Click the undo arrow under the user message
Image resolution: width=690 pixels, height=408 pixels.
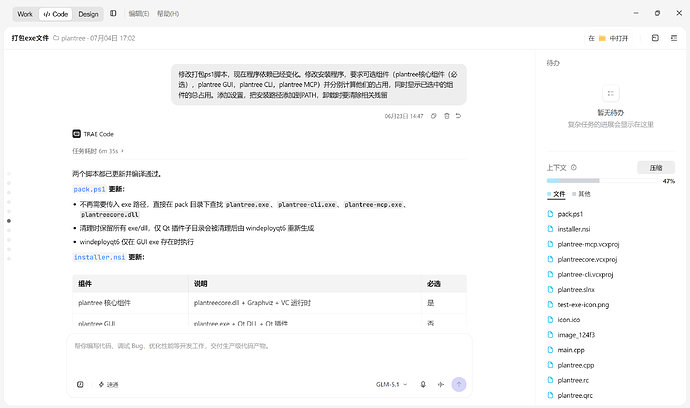click(x=458, y=116)
